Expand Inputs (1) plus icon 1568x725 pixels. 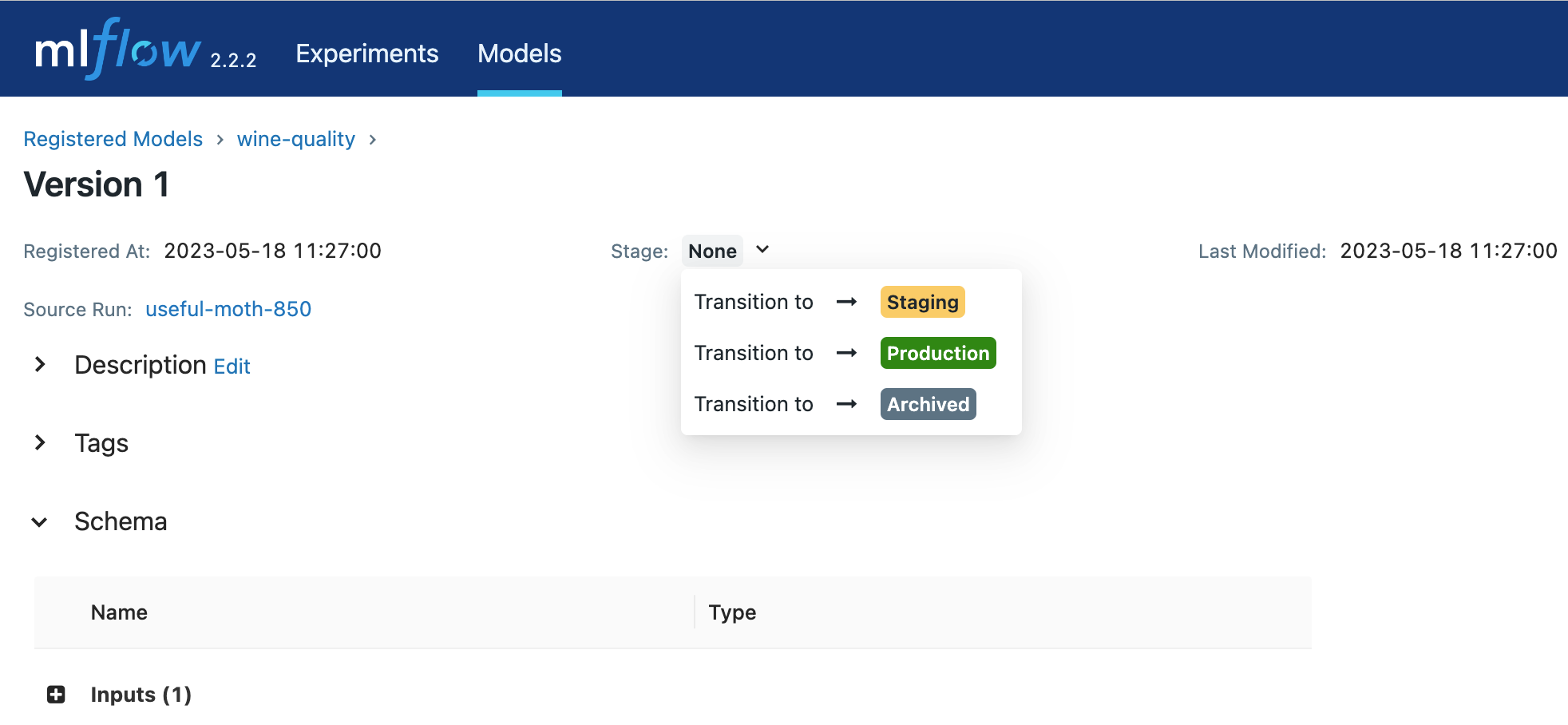click(56, 695)
